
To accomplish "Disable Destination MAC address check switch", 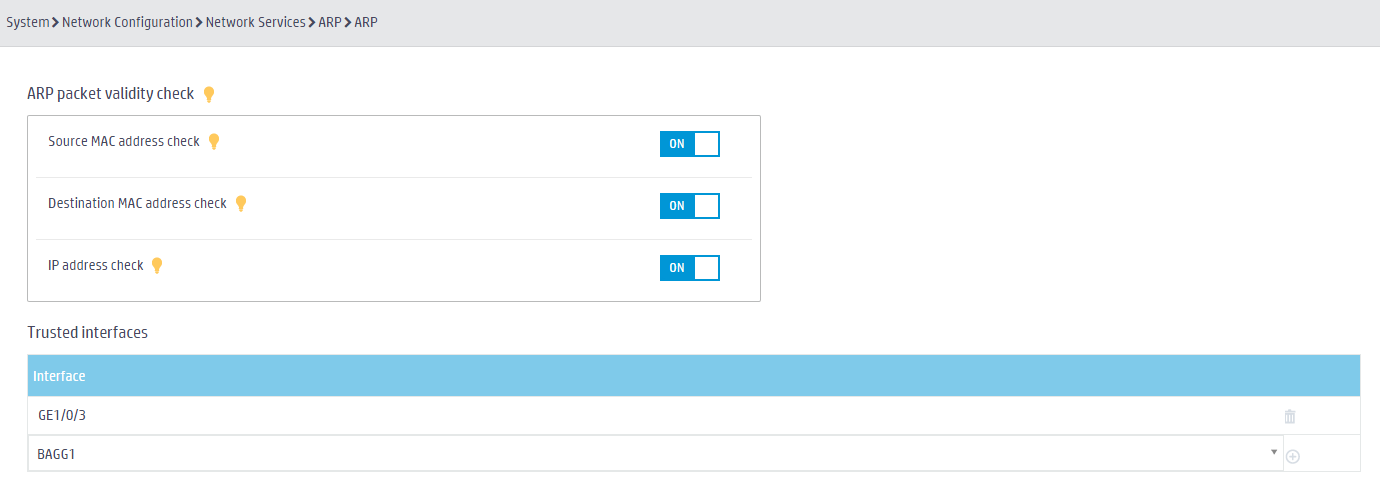I will coord(690,206).
